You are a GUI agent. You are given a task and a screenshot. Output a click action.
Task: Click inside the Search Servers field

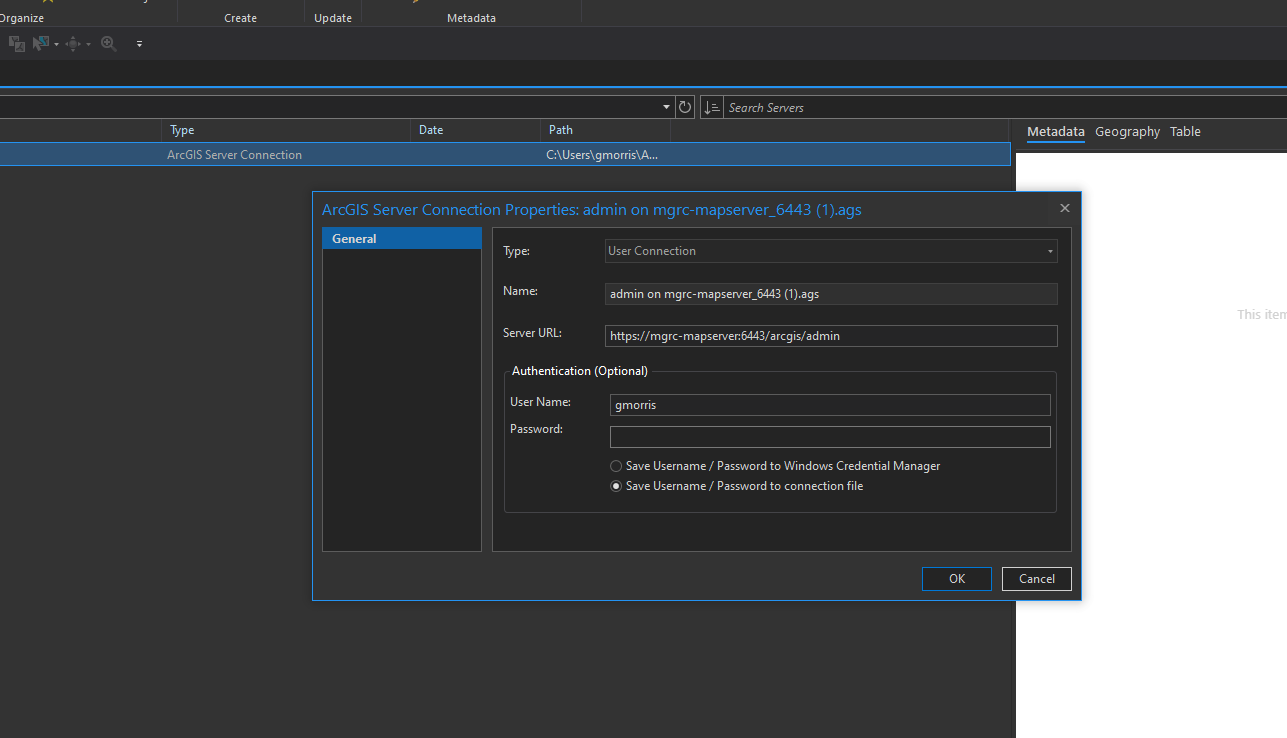click(x=800, y=107)
